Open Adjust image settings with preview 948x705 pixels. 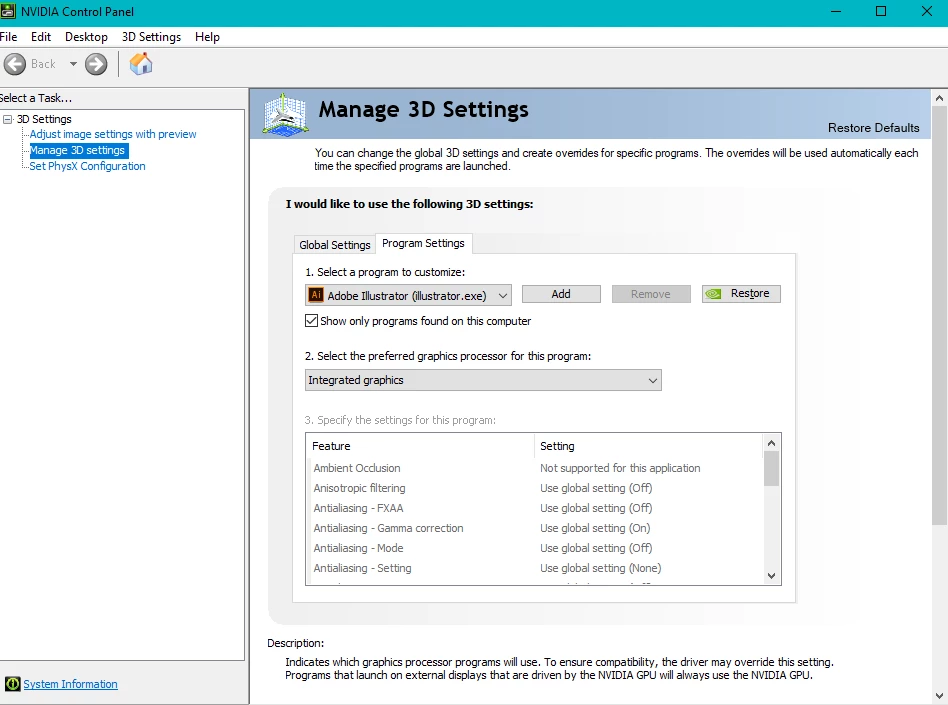coord(113,134)
